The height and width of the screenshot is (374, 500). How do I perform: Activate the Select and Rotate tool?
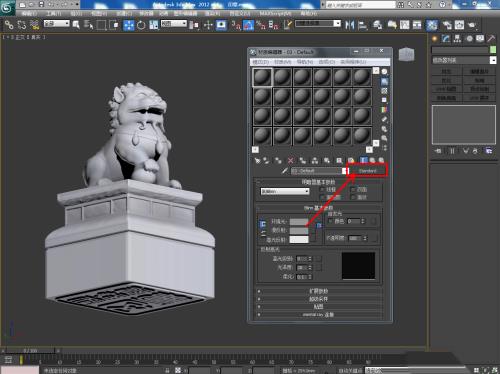coord(141,25)
